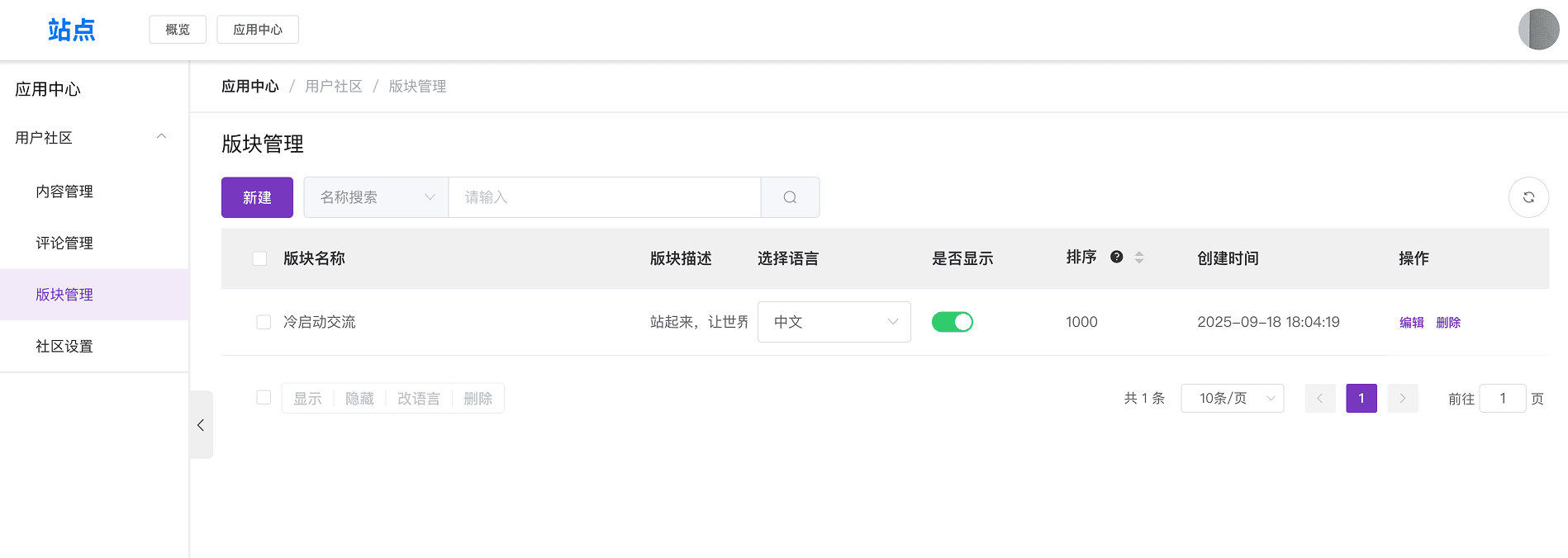Image resolution: width=1568 pixels, height=558 pixels.
Task: Select the 冷启动交流 row checkbox
Action: [x=264, y=322]
